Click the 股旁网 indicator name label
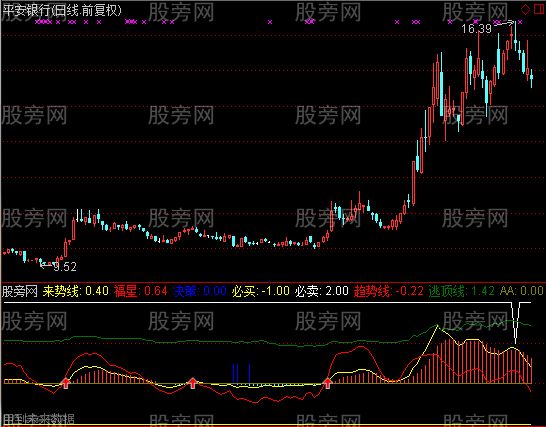The height and width of the screenshot is (427, 546). [20, 291]
